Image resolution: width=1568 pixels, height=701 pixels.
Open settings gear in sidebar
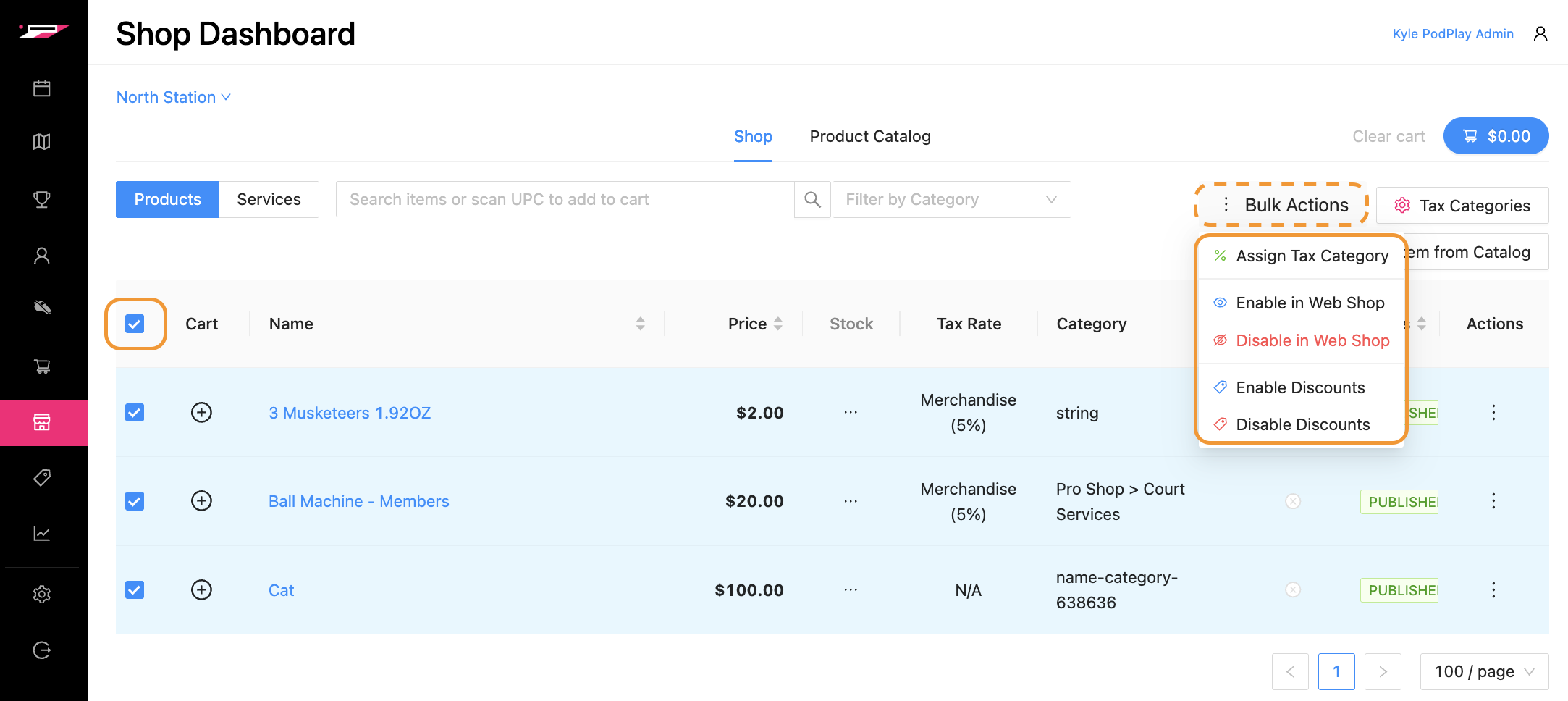pos(42,595)
